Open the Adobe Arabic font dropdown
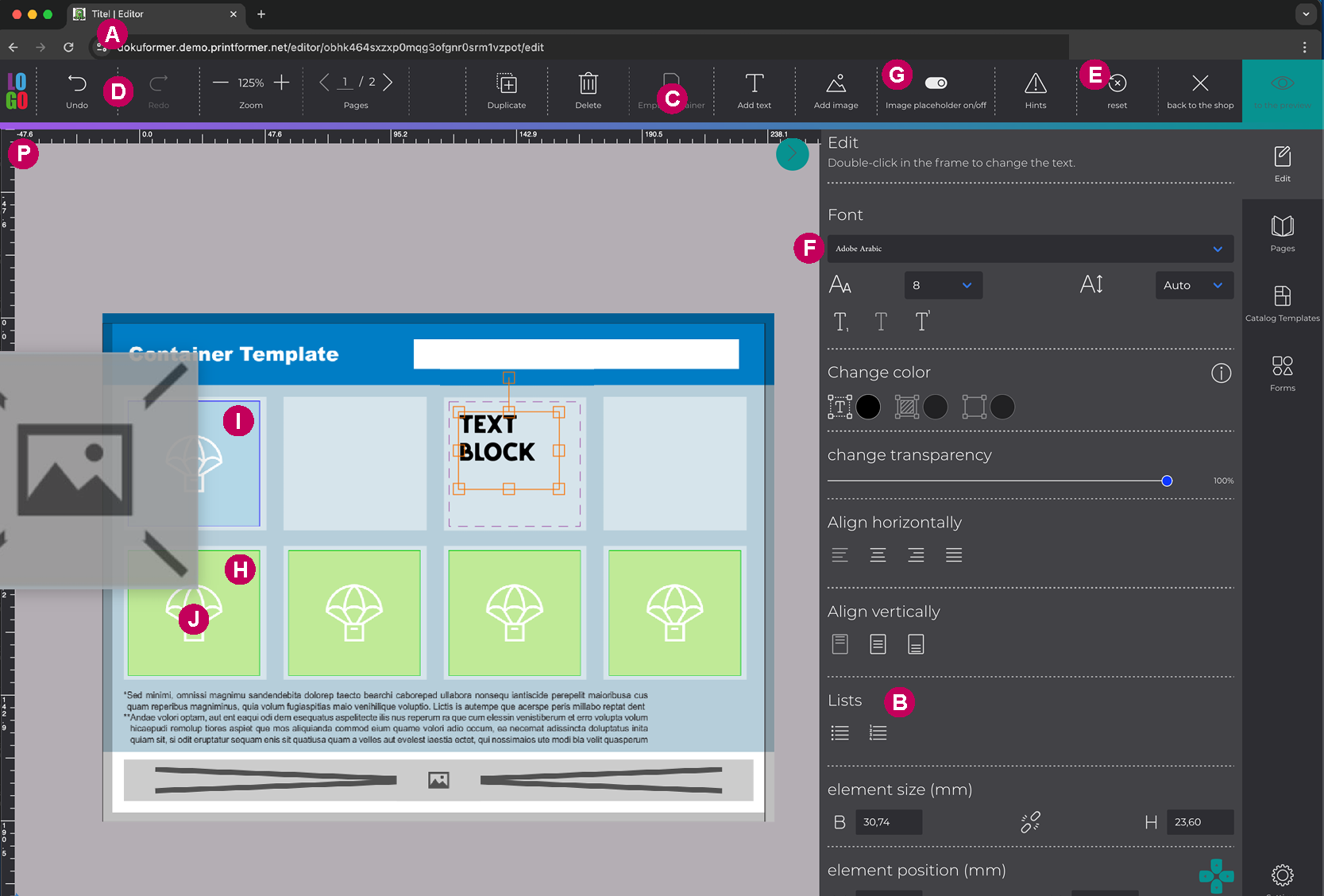1324x896 pixels. [1030, 249]
